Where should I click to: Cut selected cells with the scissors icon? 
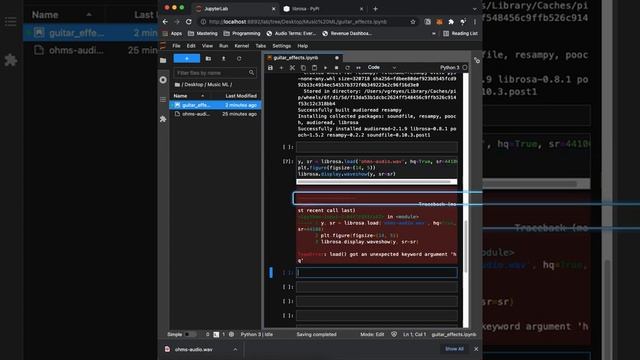click(292, 68)
